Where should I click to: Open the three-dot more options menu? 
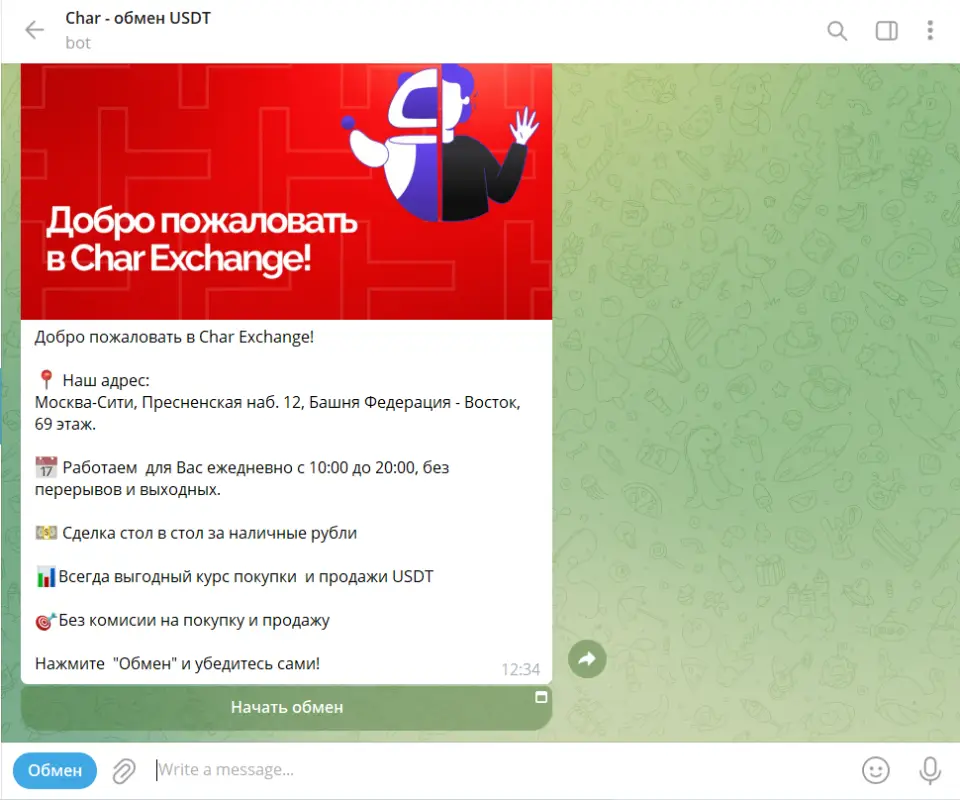click(x=930, y=30)
